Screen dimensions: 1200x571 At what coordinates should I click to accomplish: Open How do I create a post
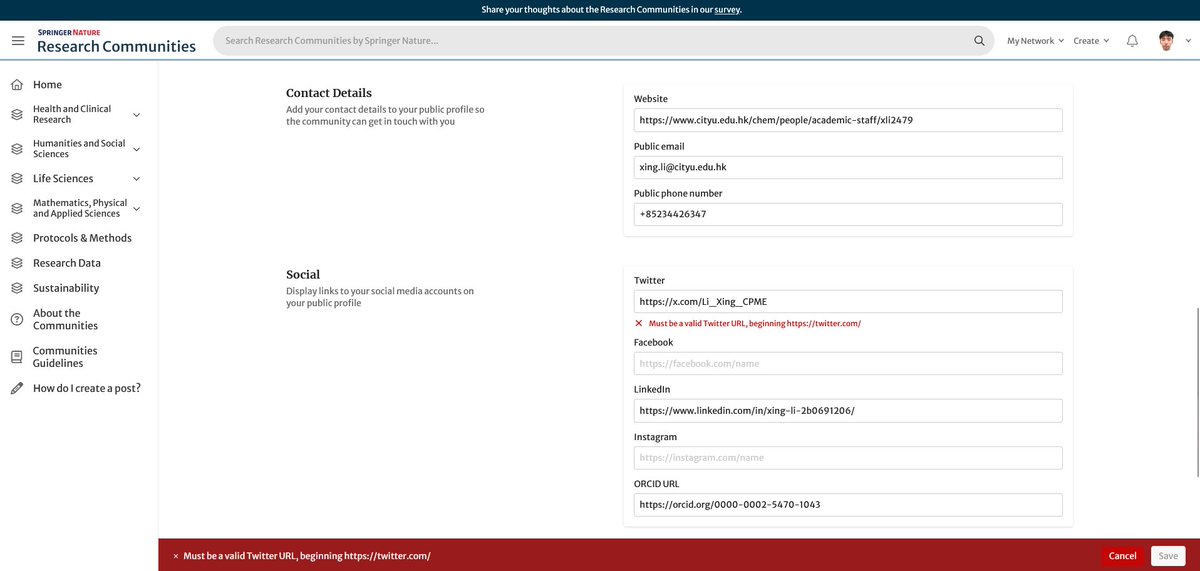point(87,388)
